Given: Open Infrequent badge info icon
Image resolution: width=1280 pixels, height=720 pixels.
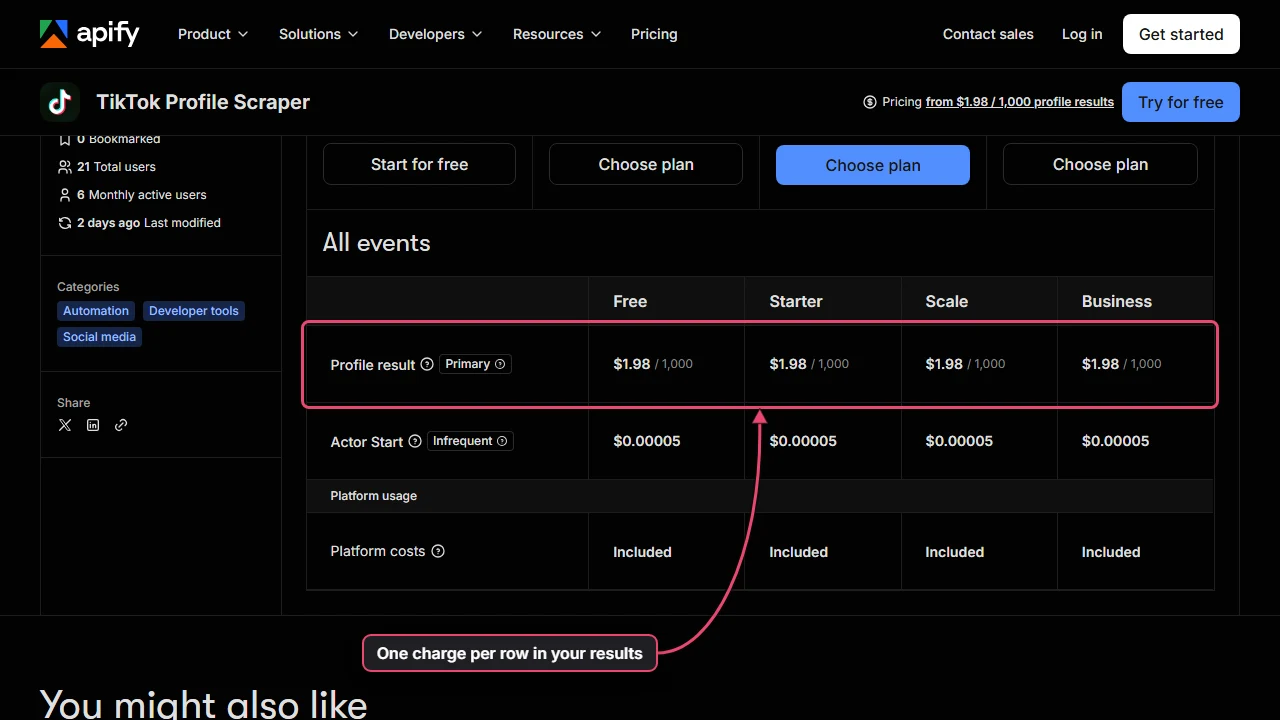Looking at the screenshot, I should [502, 441].
